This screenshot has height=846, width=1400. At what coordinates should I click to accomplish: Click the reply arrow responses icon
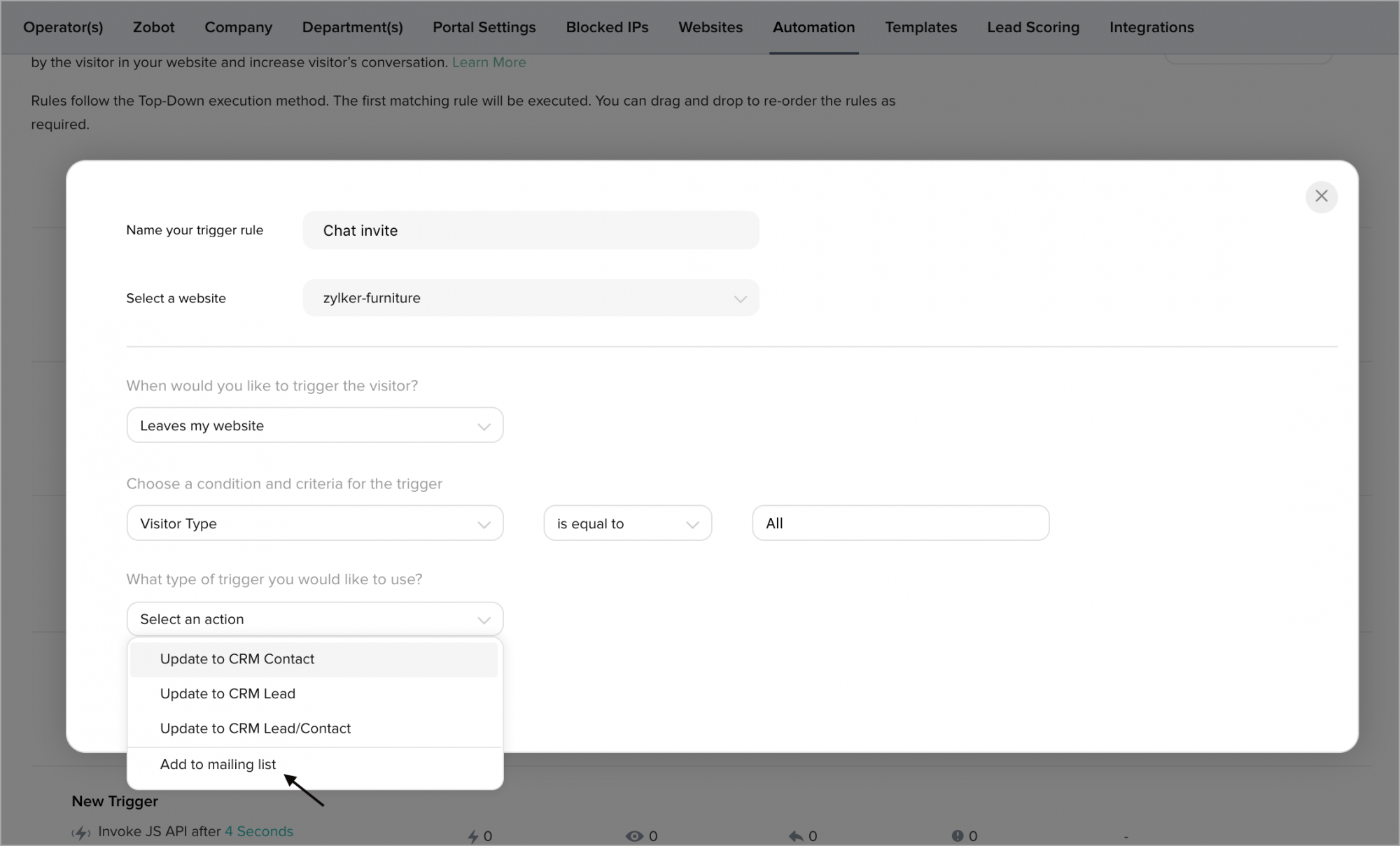point(795,836)
